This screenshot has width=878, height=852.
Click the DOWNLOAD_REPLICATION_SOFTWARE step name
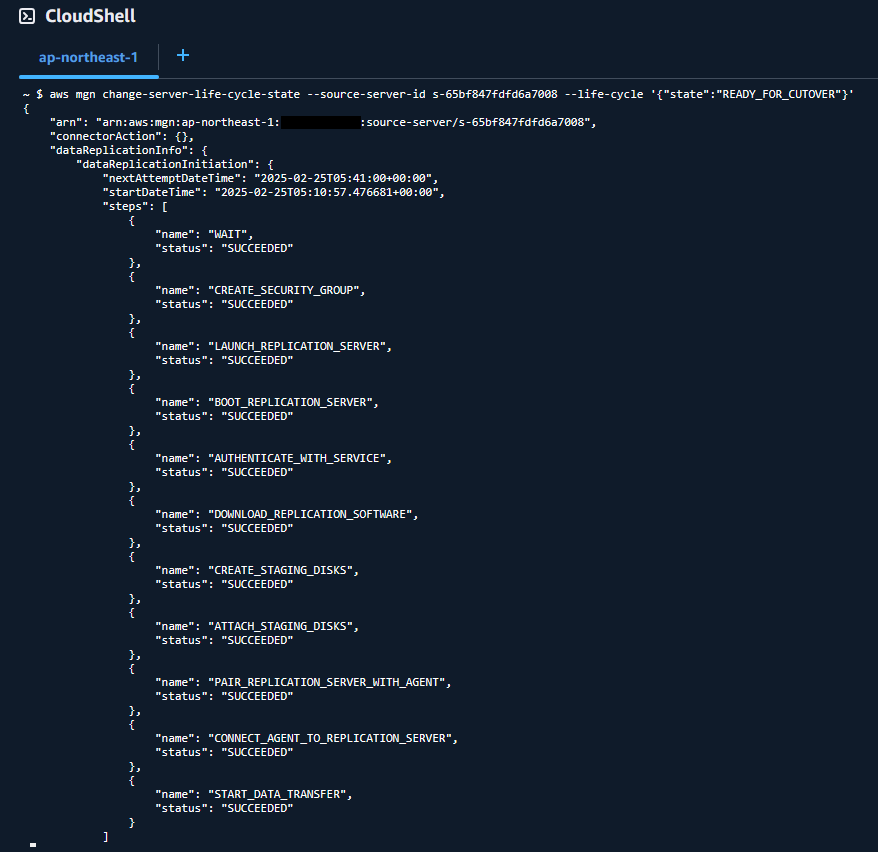(310, 514)
